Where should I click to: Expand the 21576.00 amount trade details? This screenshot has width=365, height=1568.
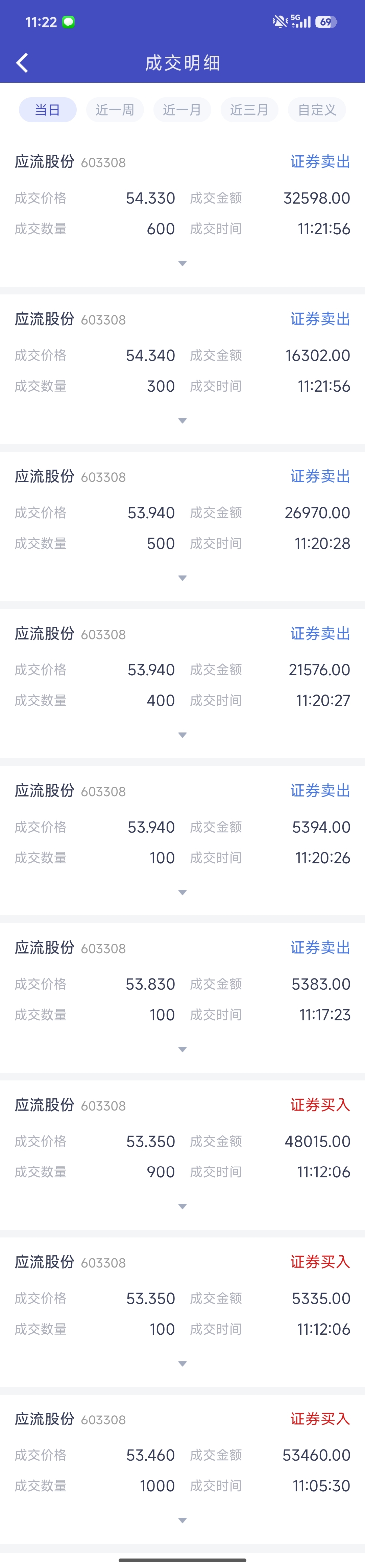[182, 735]
